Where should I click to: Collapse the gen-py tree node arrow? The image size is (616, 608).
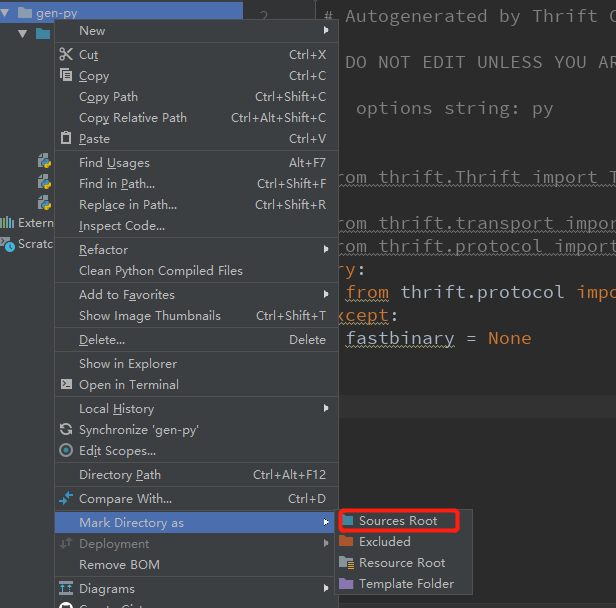5,13
